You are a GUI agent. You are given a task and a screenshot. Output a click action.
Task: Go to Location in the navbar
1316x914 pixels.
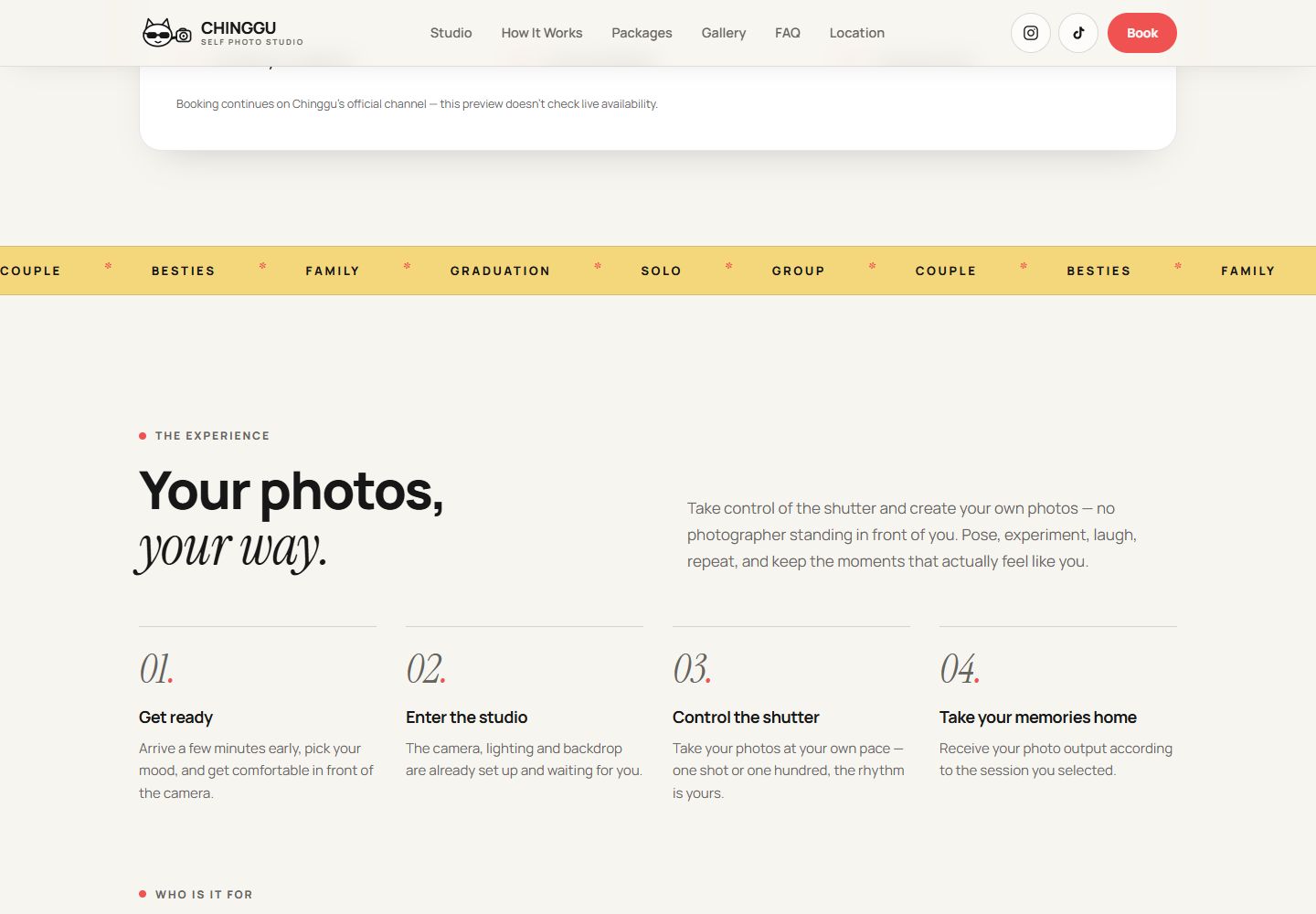coord(857,33)
